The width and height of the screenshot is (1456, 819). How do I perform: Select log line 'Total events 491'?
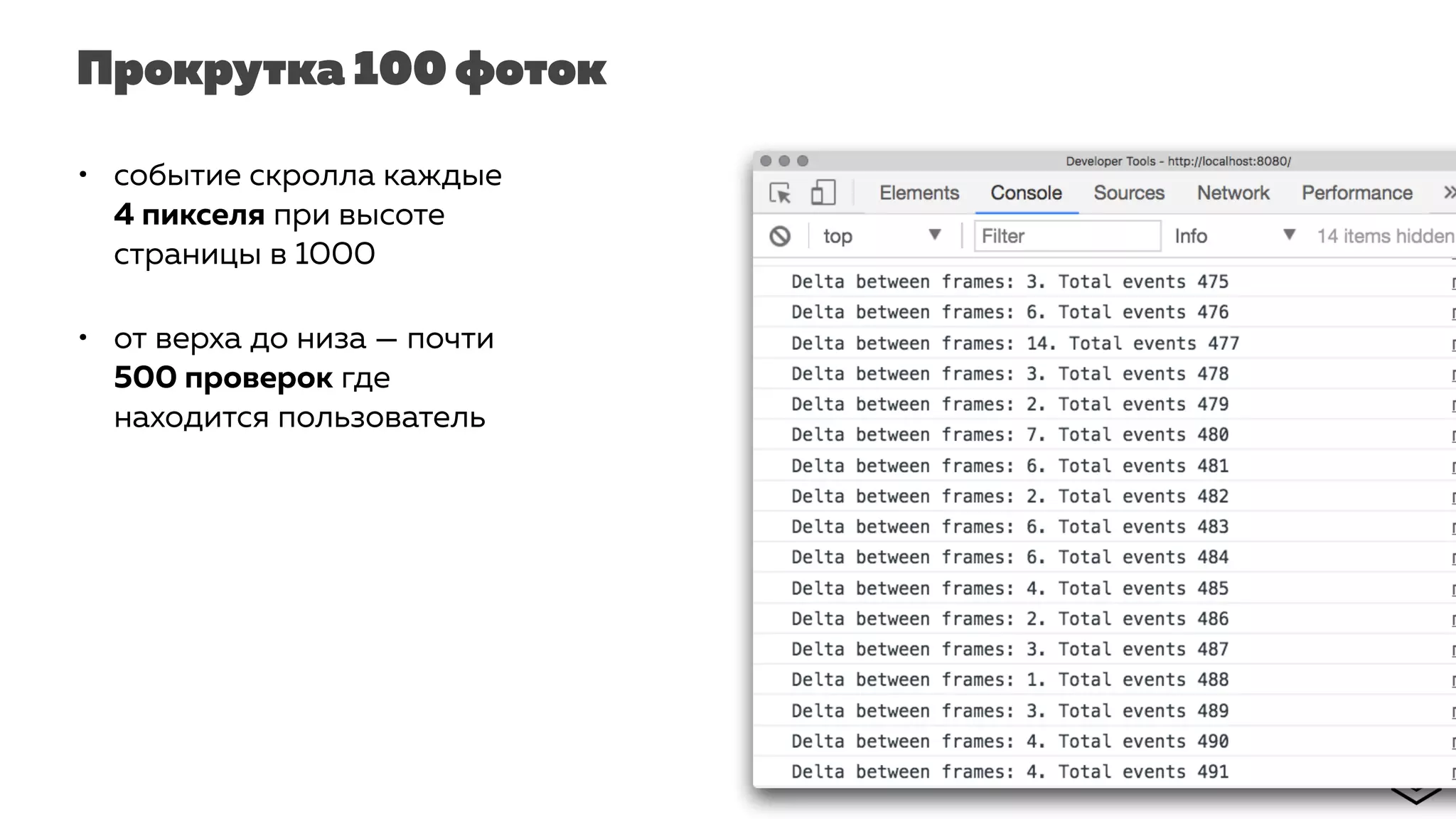pyautogui.click(x=1104, y=772)
